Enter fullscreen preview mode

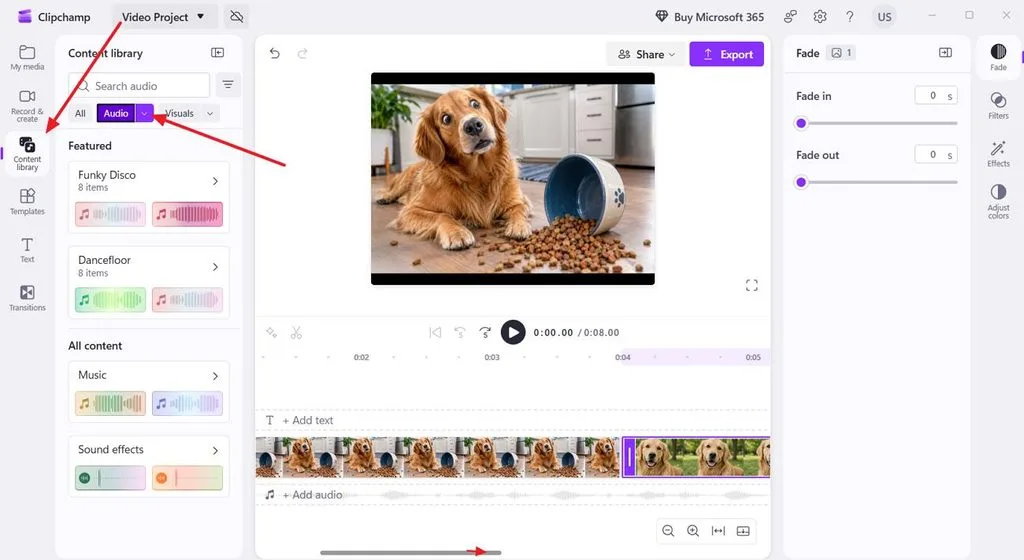(752, 285)
